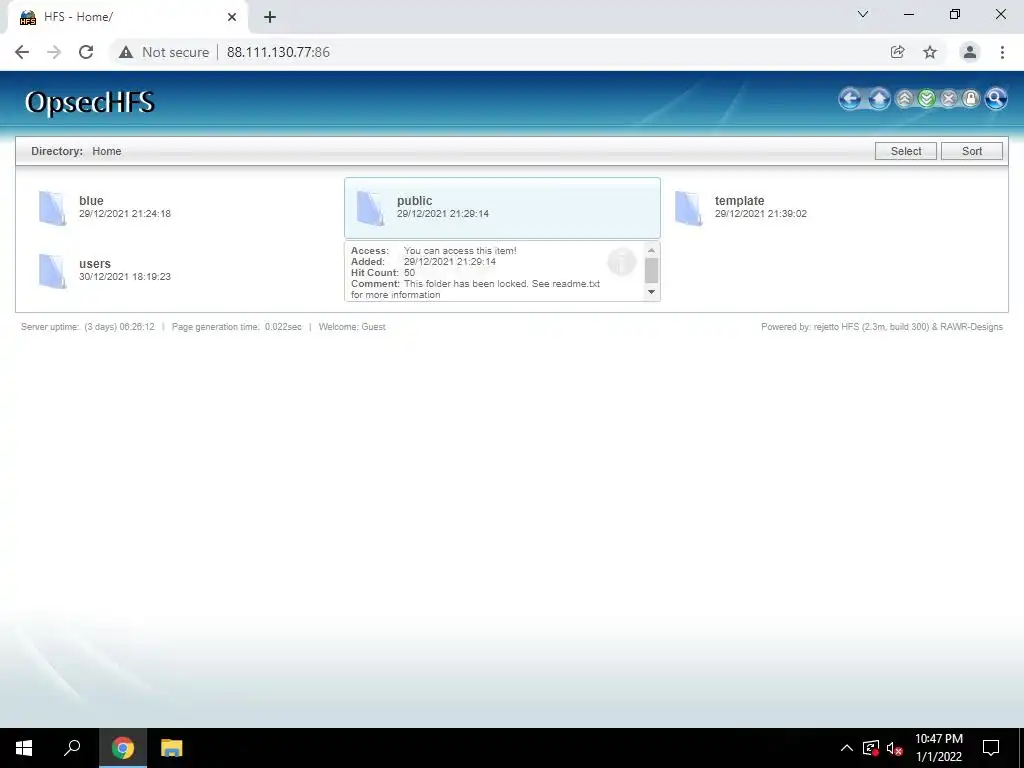Open the public folder icon
The height and width of the screenshot is (768, 1024).
[370, 208]
